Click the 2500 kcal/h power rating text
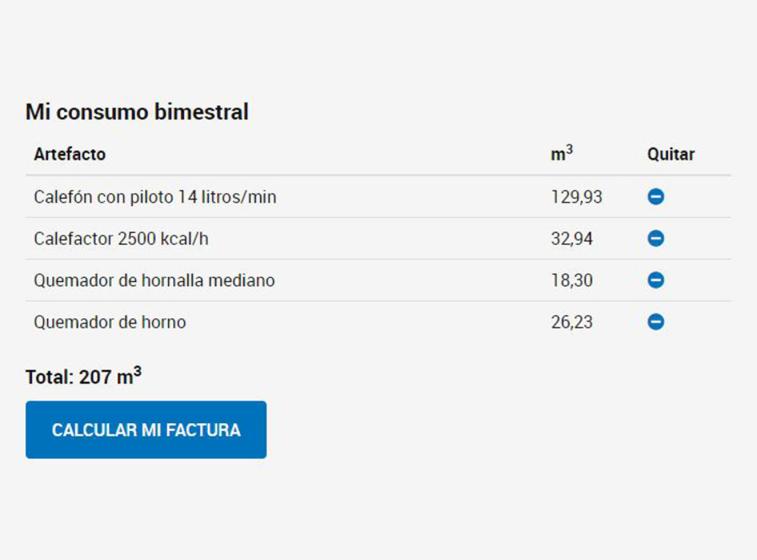The width and height of the screenshot is (757, 560). click(x=169, y=239)
